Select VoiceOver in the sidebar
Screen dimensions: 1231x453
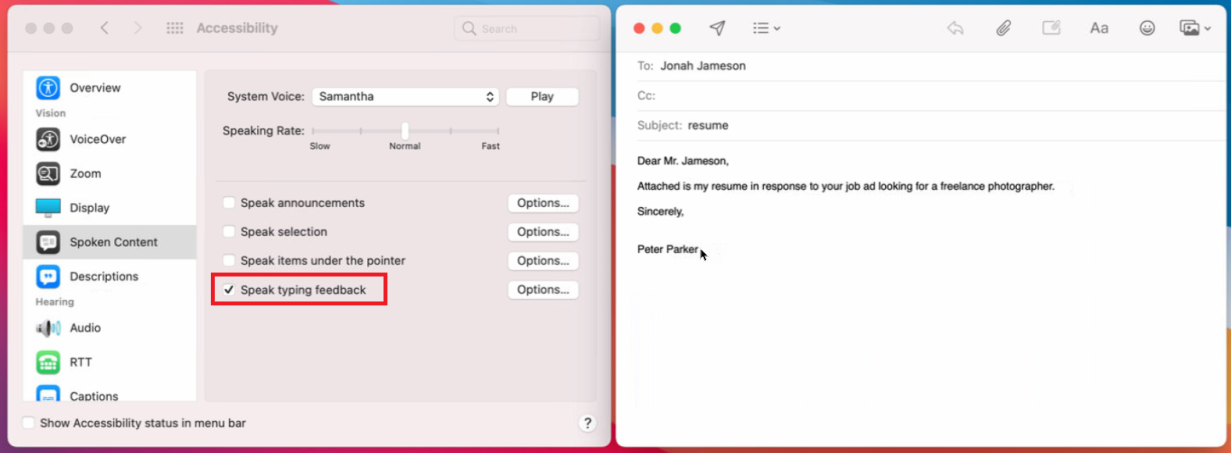pyautogui.click(x=97, y=139)
